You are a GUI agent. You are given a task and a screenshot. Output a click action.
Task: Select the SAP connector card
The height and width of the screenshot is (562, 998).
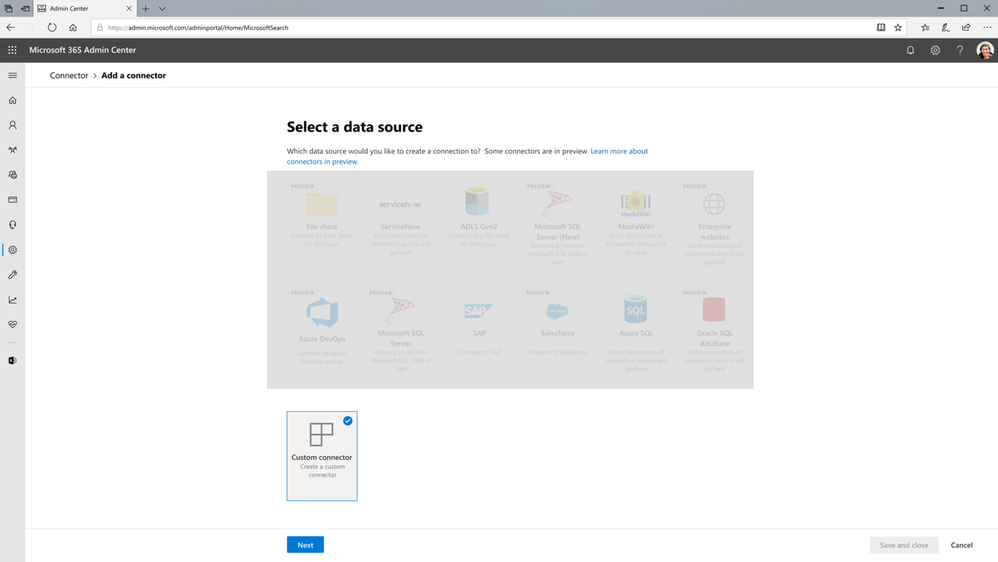479,328
